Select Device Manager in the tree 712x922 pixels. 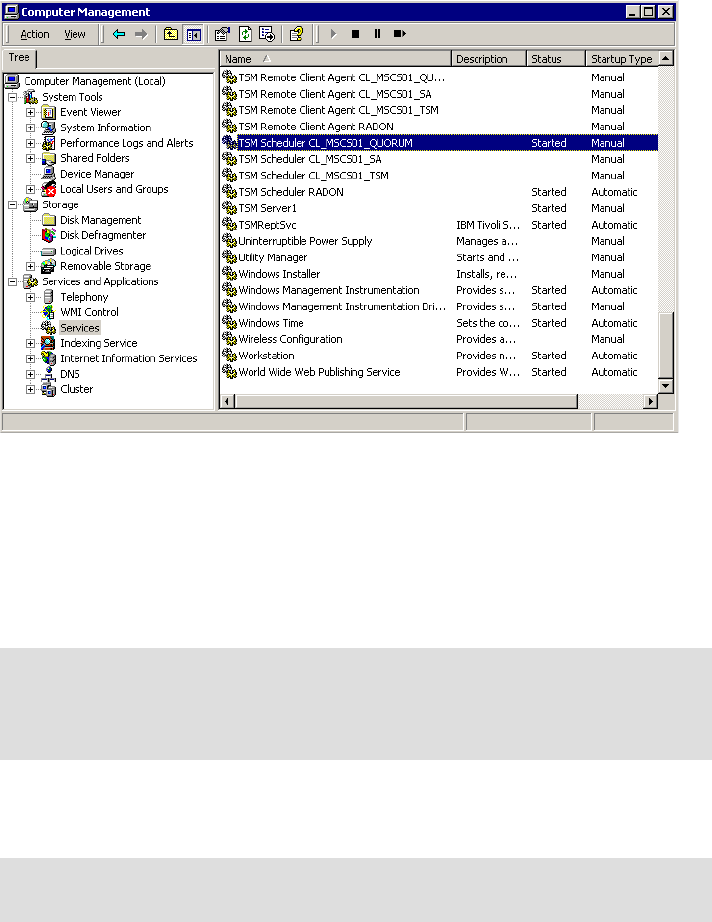pyautogui.click(x=97, y=174)
